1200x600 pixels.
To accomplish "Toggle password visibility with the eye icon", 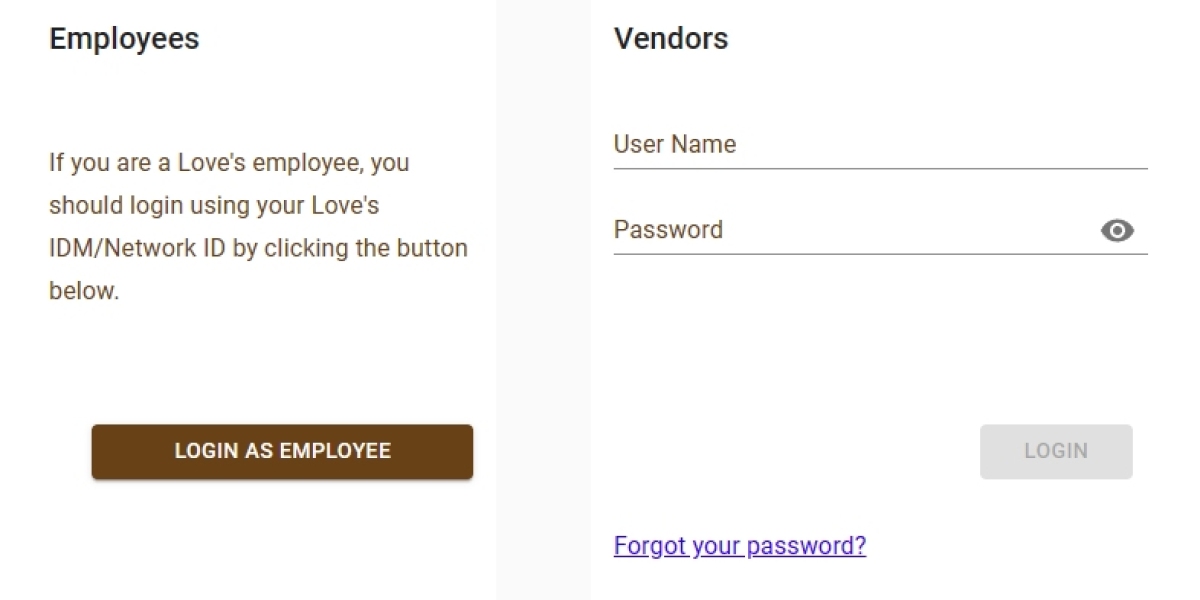I will tap(1117, 231).
